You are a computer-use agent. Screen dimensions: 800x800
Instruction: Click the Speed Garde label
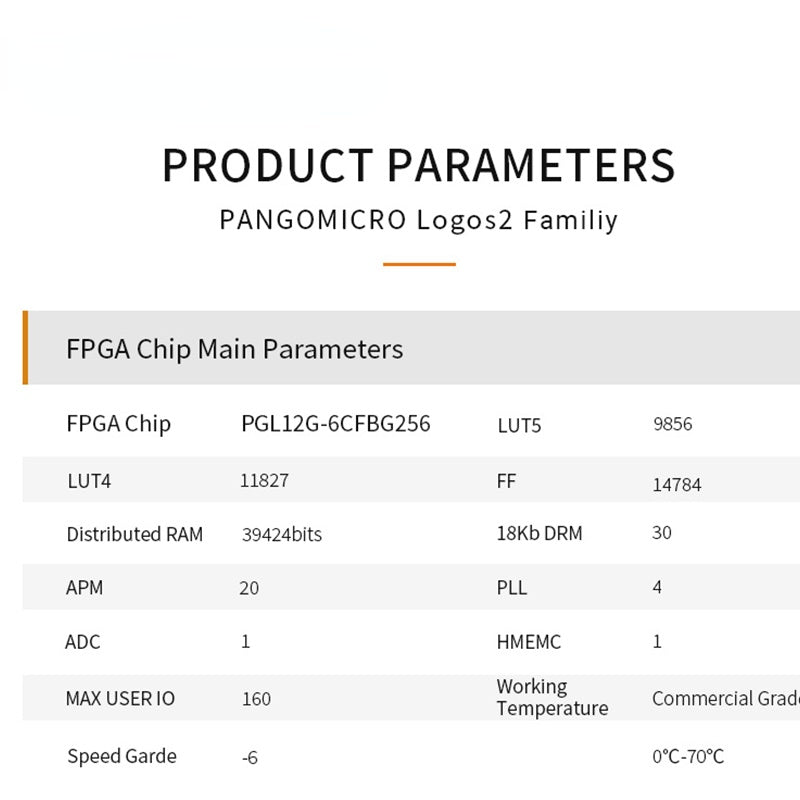121,756
